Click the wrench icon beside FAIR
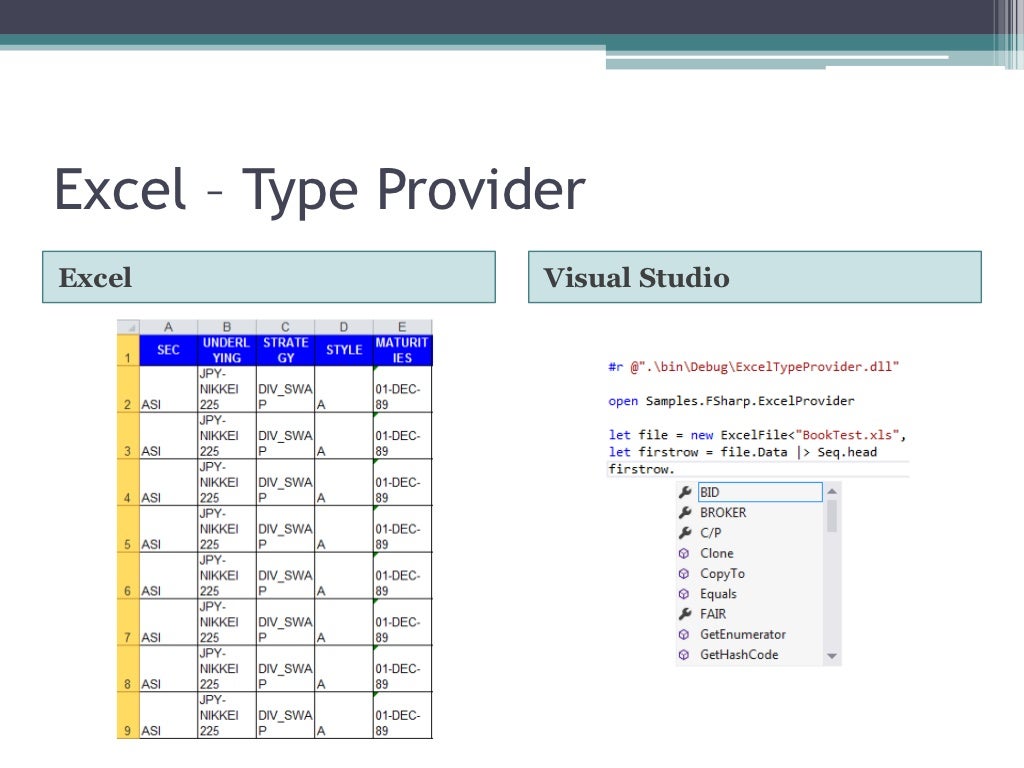This screenshot has height=768, width=1024. pyautogui.click(x=684, y=614)
